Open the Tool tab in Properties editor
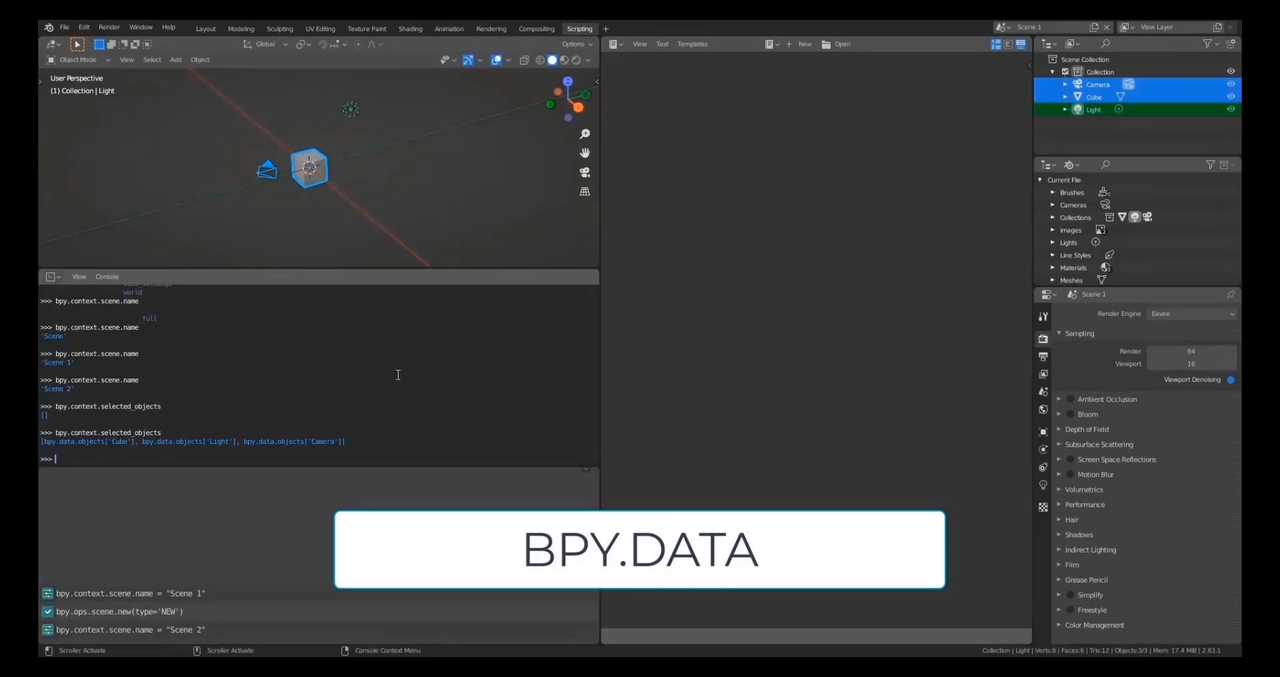 pyautogui.click(x=1043, y=317)
